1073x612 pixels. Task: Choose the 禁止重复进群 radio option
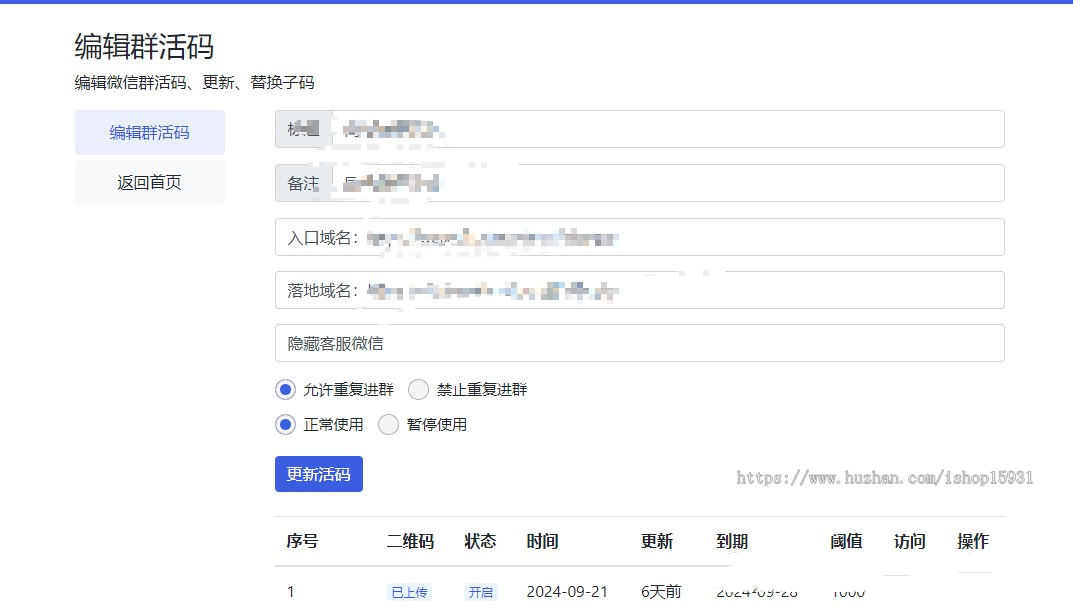tap(418, 390)
